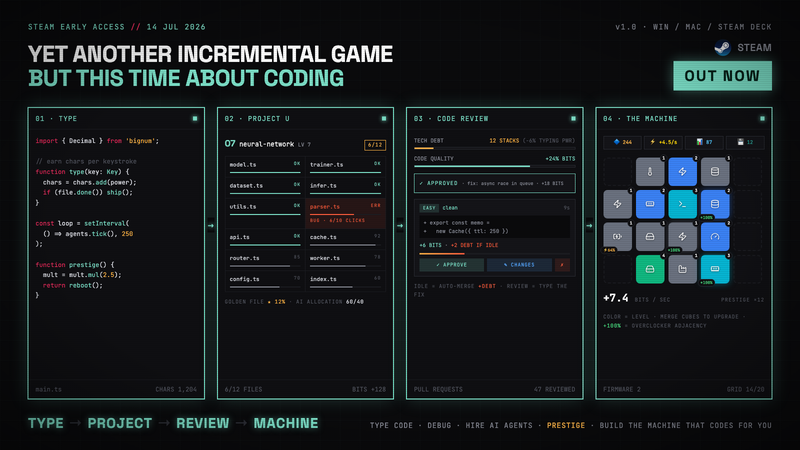Click the GRID 14/20 label
The image size is (800, 450).
pos(745,389)
